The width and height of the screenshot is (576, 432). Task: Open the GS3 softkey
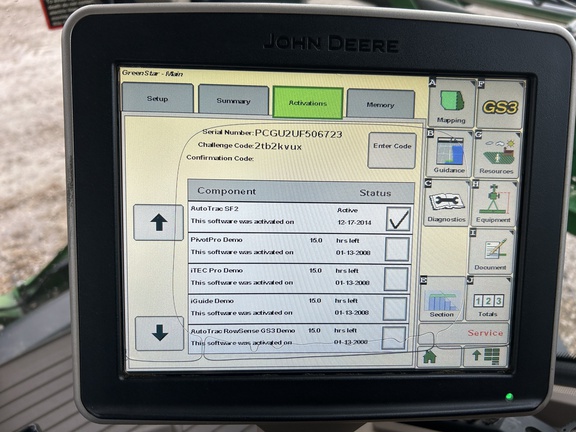pyautogui.click(x=500, y=105)
